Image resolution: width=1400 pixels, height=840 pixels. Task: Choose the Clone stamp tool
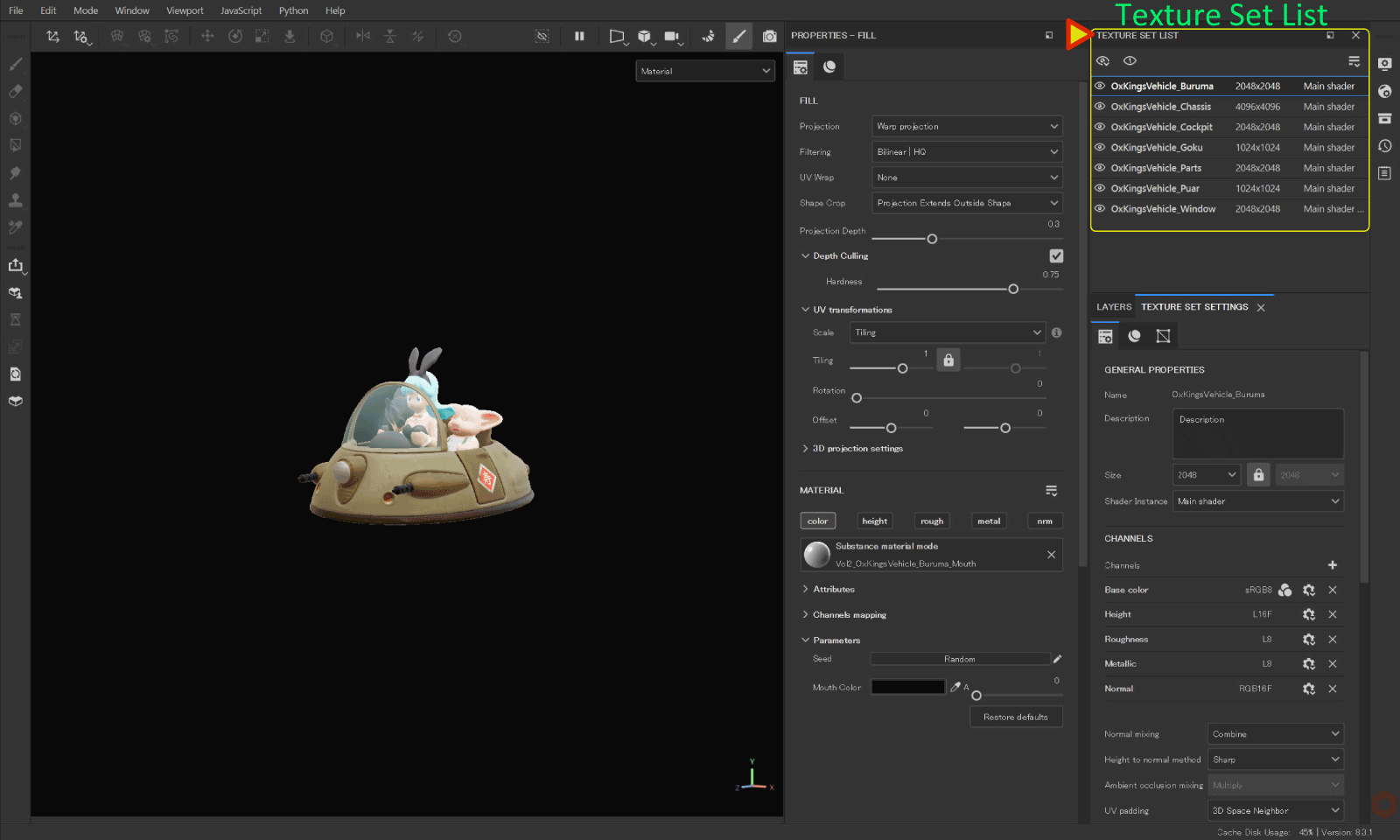coord(15,199)
